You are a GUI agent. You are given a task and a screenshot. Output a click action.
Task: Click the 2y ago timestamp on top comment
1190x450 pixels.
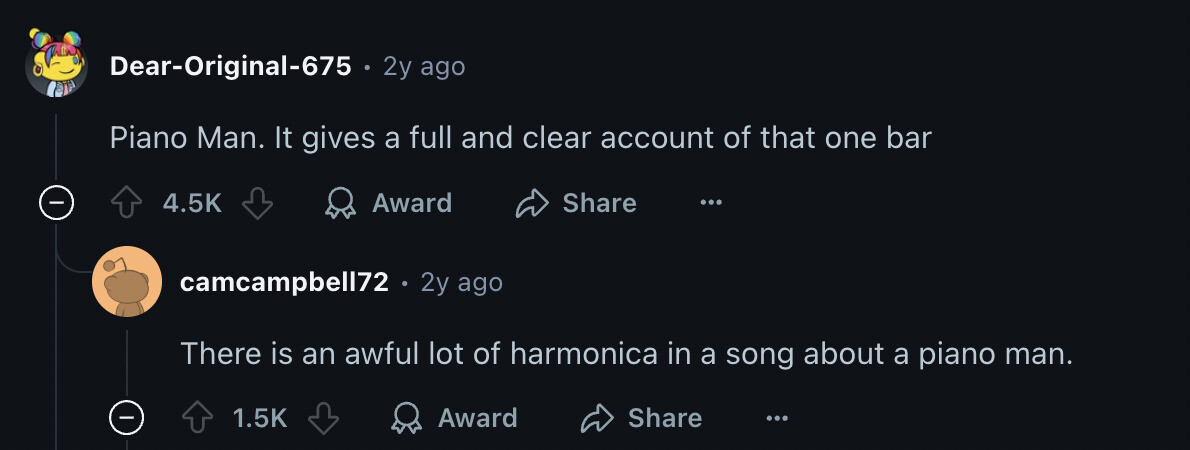424,67
